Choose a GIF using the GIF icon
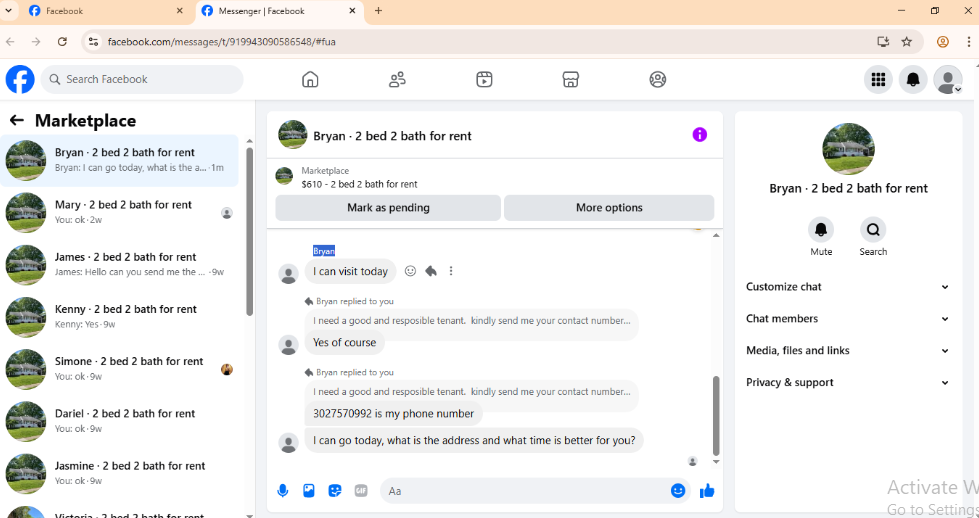The width and height of the screenshot is (979, 518). click(361, 491)
